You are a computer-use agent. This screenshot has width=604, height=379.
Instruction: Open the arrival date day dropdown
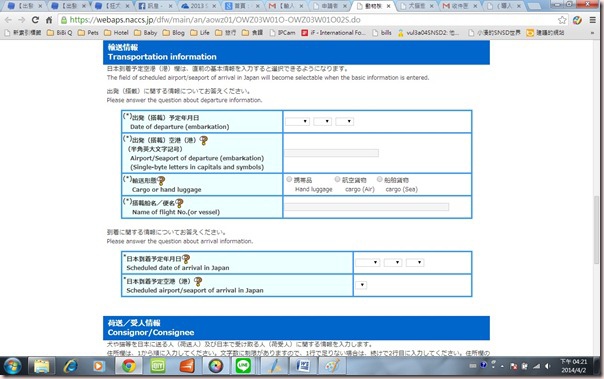click(x=415, y=263)
